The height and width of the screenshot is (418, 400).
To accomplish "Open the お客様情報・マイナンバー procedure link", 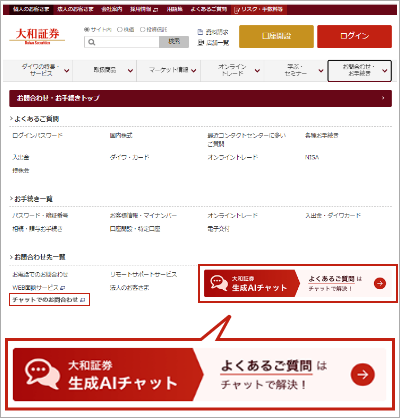I will click(x=143, y=215).
